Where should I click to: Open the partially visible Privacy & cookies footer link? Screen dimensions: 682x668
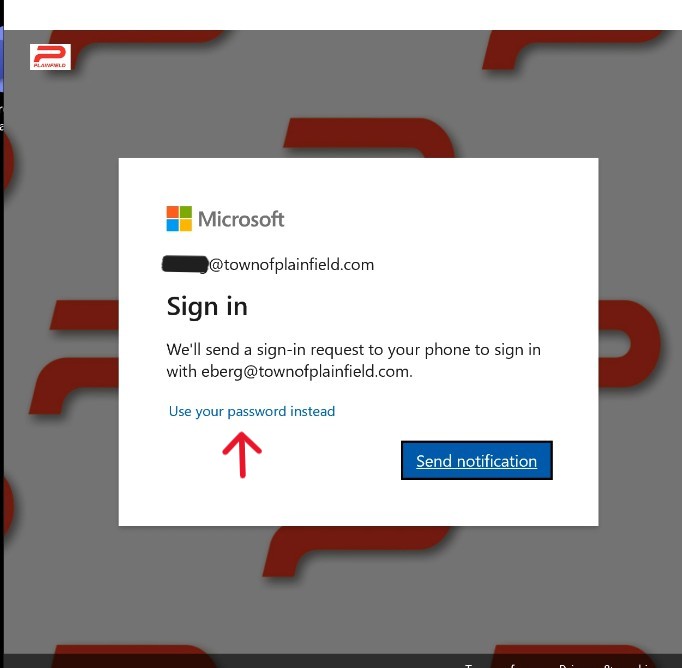(605, 665)
